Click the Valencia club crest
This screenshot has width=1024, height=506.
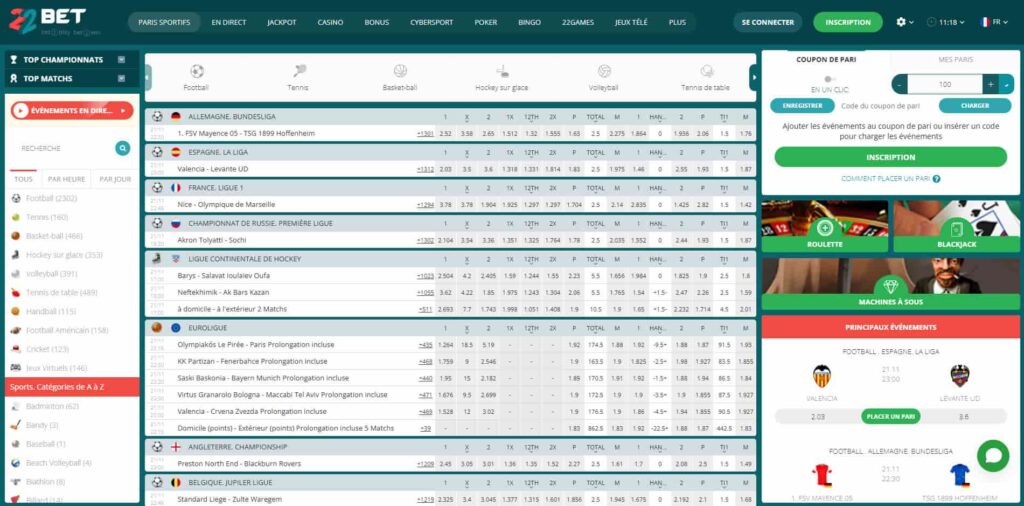click(x=822, y=375)
